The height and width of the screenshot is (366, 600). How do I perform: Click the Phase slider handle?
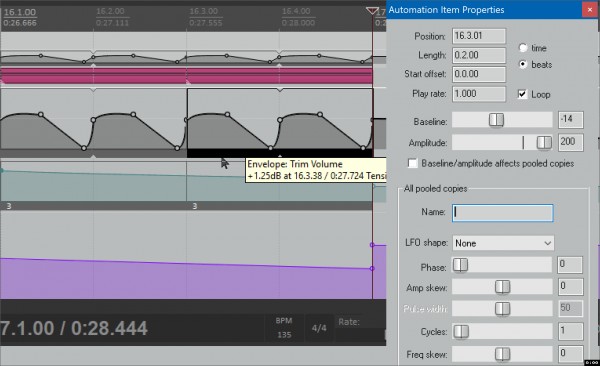click(460, 265)
